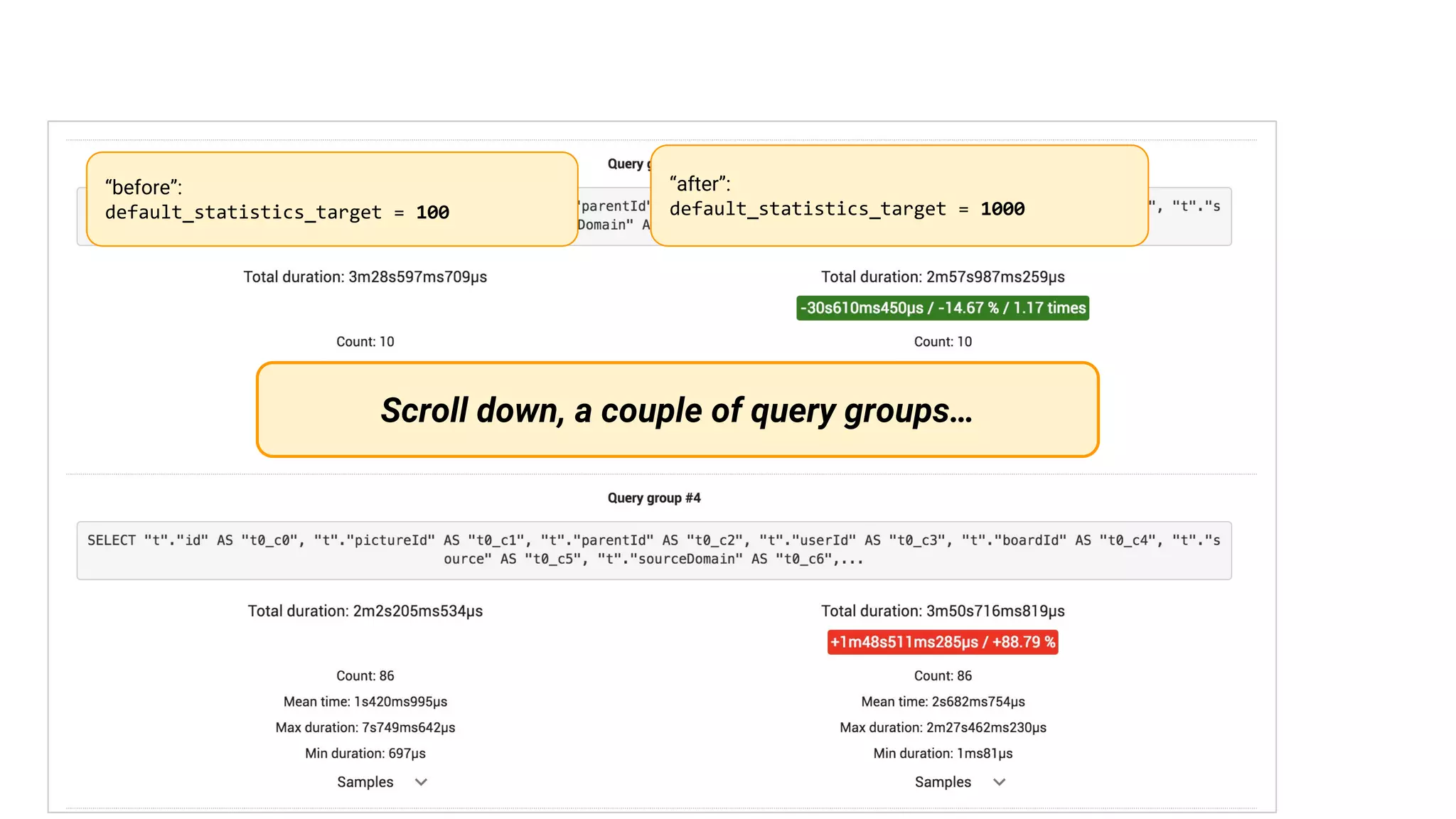The image size is (1456, 819).
Task: Click 'Total duration: 2m57s987ms259µs'
Action: 943,277
